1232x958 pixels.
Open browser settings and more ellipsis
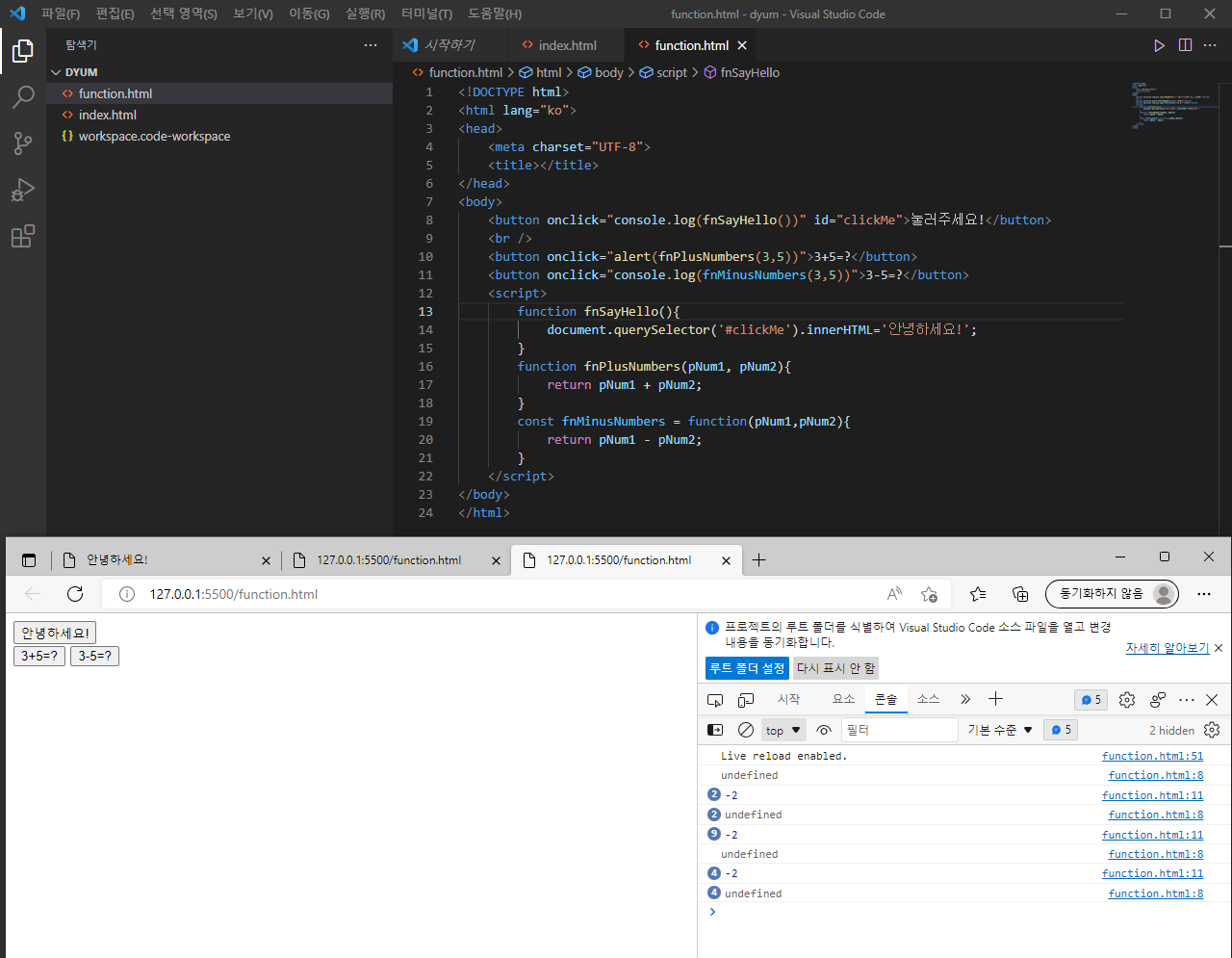1204,594
